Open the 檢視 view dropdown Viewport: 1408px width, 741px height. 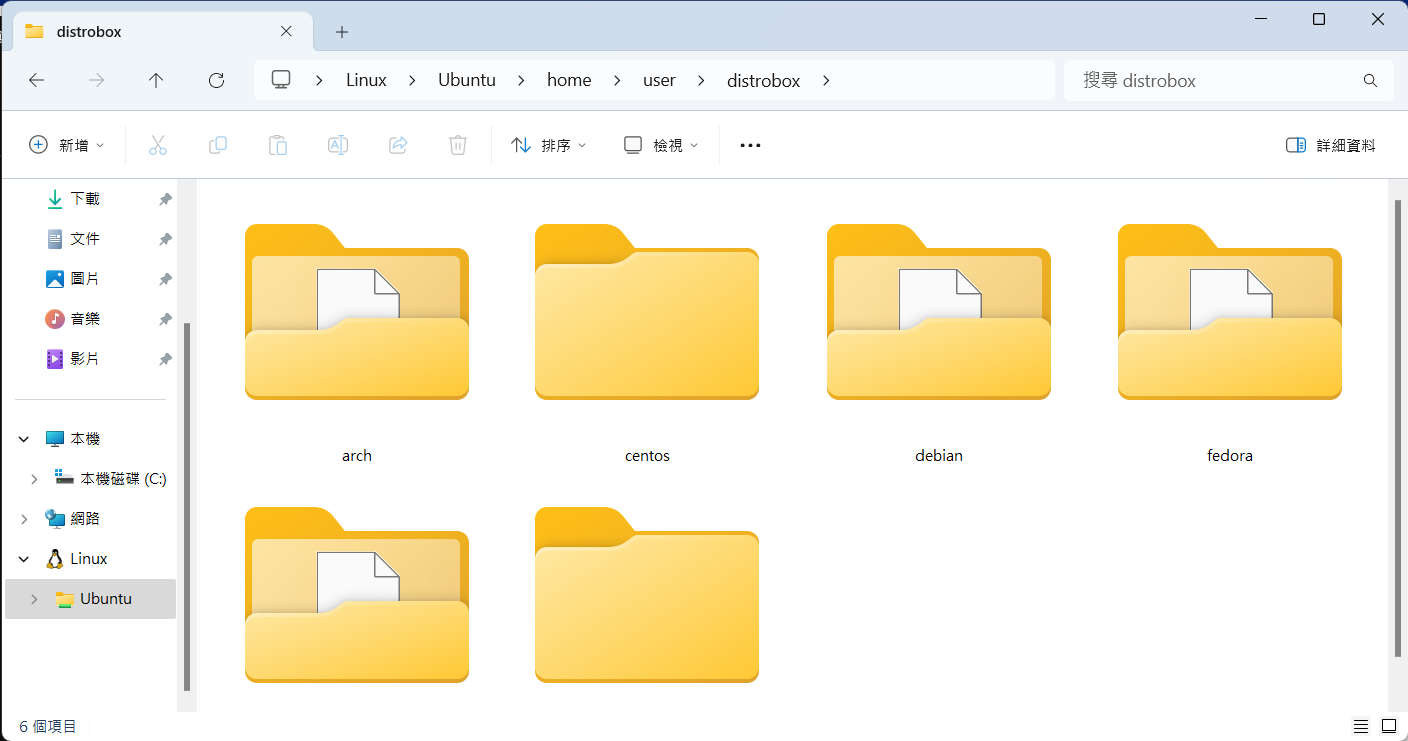click(x=661, y=145)
